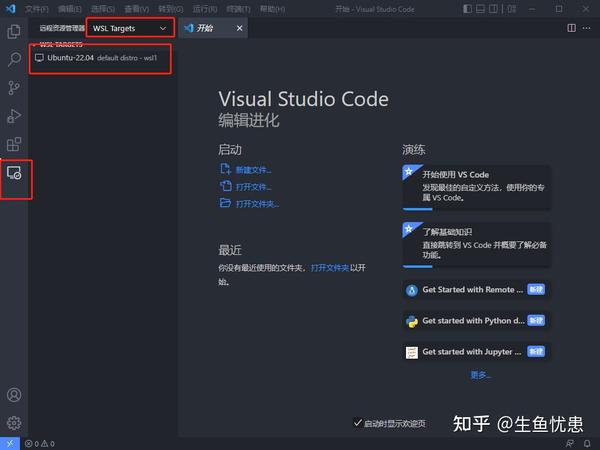Open the WSL Targets dropdown
Screen dimensions: 600x450
pos(129,28)
